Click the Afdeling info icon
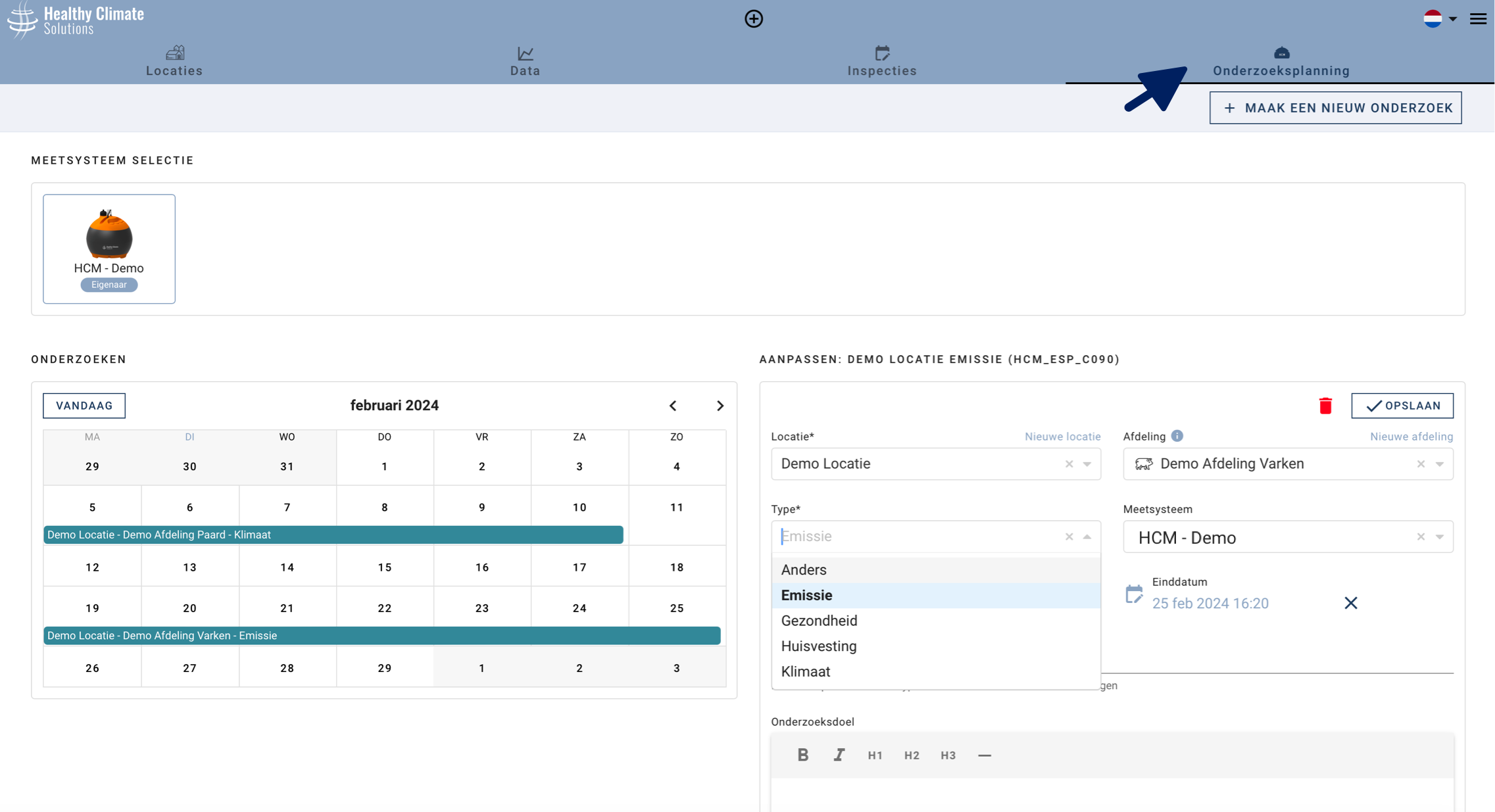This screenshot has height=812, width=1495. coord(1177,436)
